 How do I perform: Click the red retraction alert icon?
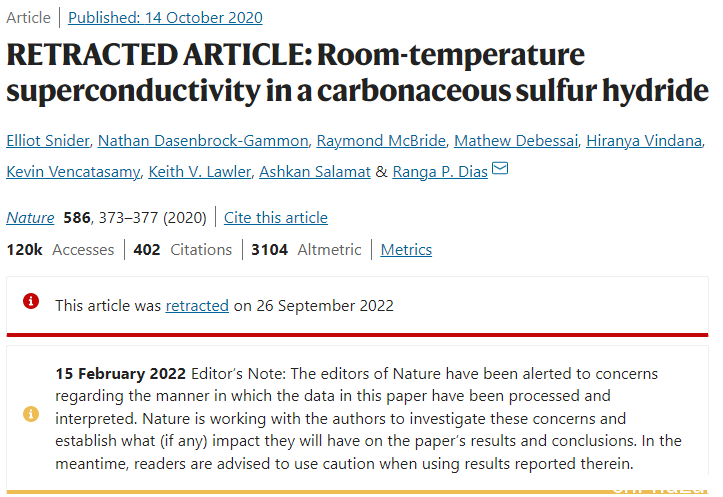pos(31,302)
